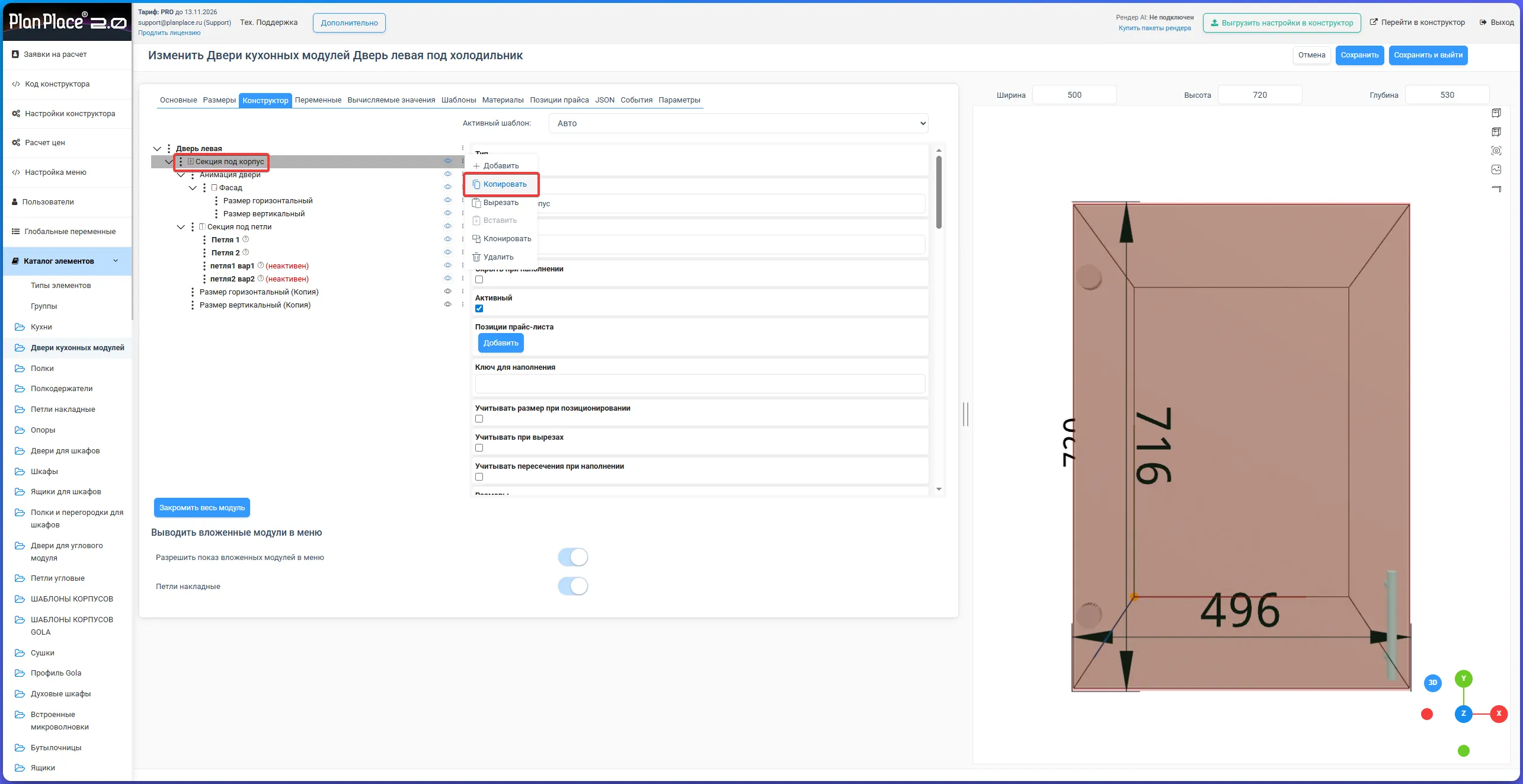
Task: Collapse the Секция под петли node
Action: click(181, 227)
